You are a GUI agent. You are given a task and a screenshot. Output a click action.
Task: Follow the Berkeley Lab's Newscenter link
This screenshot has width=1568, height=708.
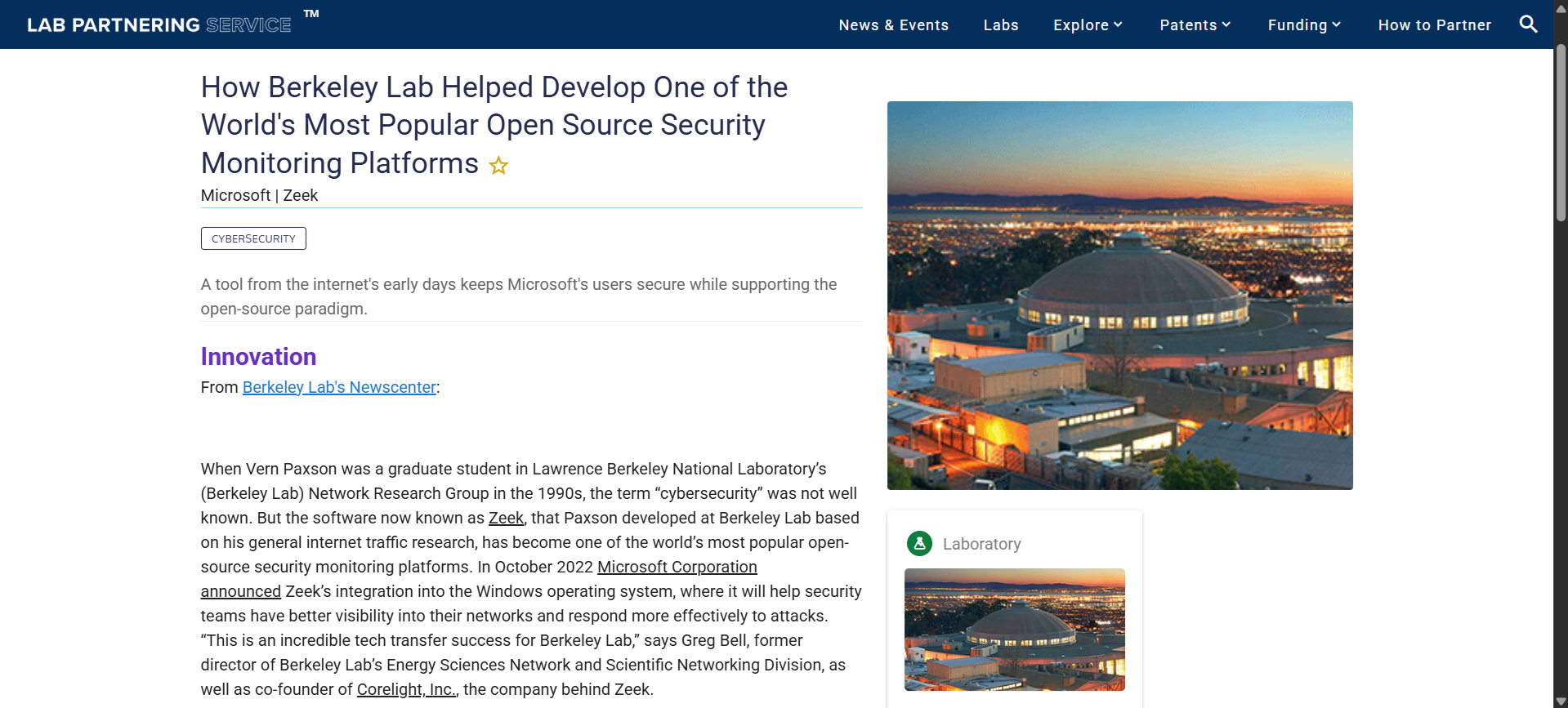339,387
